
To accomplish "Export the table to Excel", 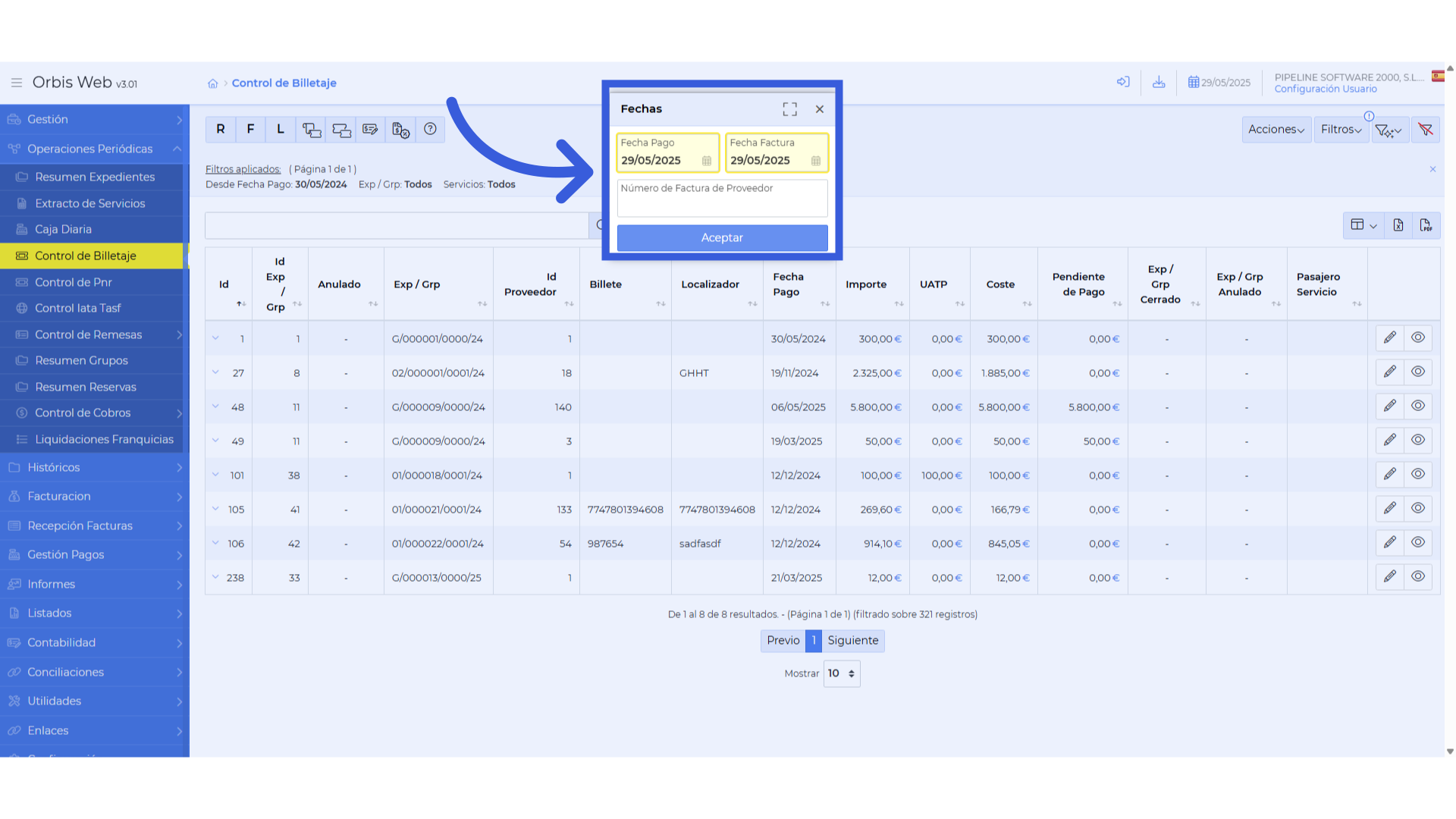I will click(1398, 225).
